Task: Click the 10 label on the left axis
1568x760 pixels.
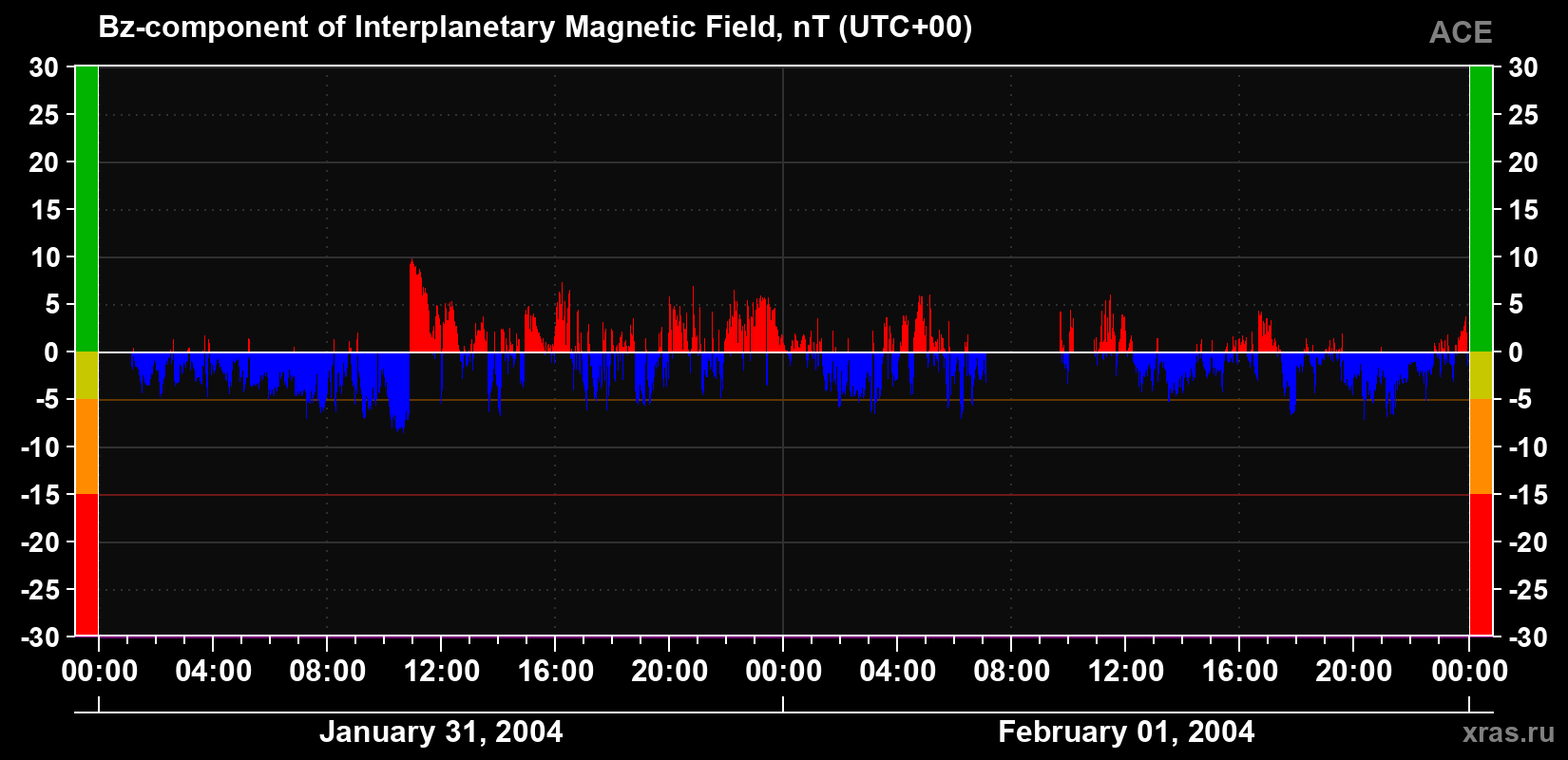Action: [44, 257]
